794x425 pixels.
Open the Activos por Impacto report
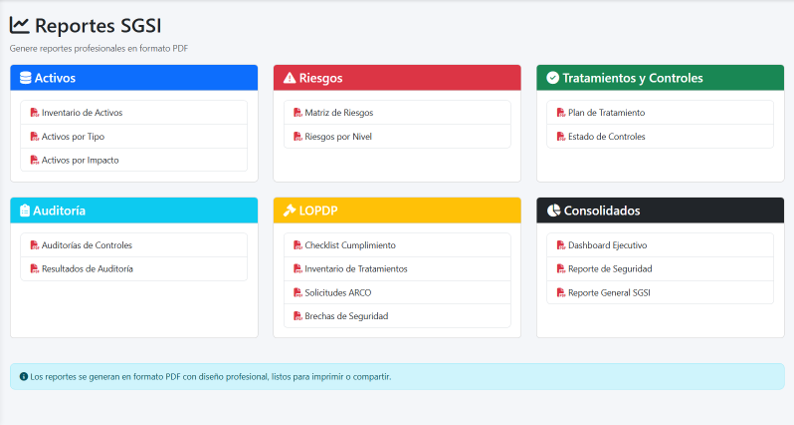pyautogui.click(x=134, y=160)
